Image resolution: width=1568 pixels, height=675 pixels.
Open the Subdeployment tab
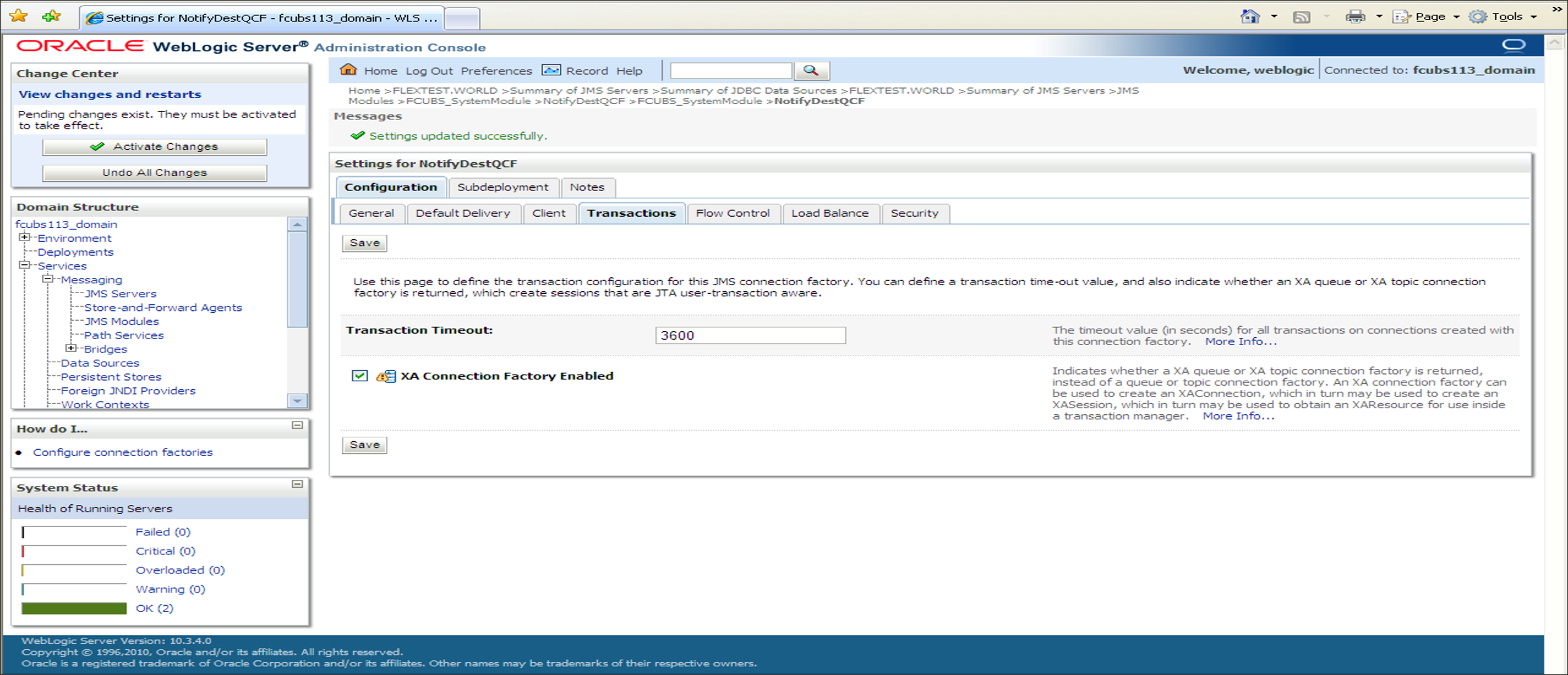coord(502,187)
